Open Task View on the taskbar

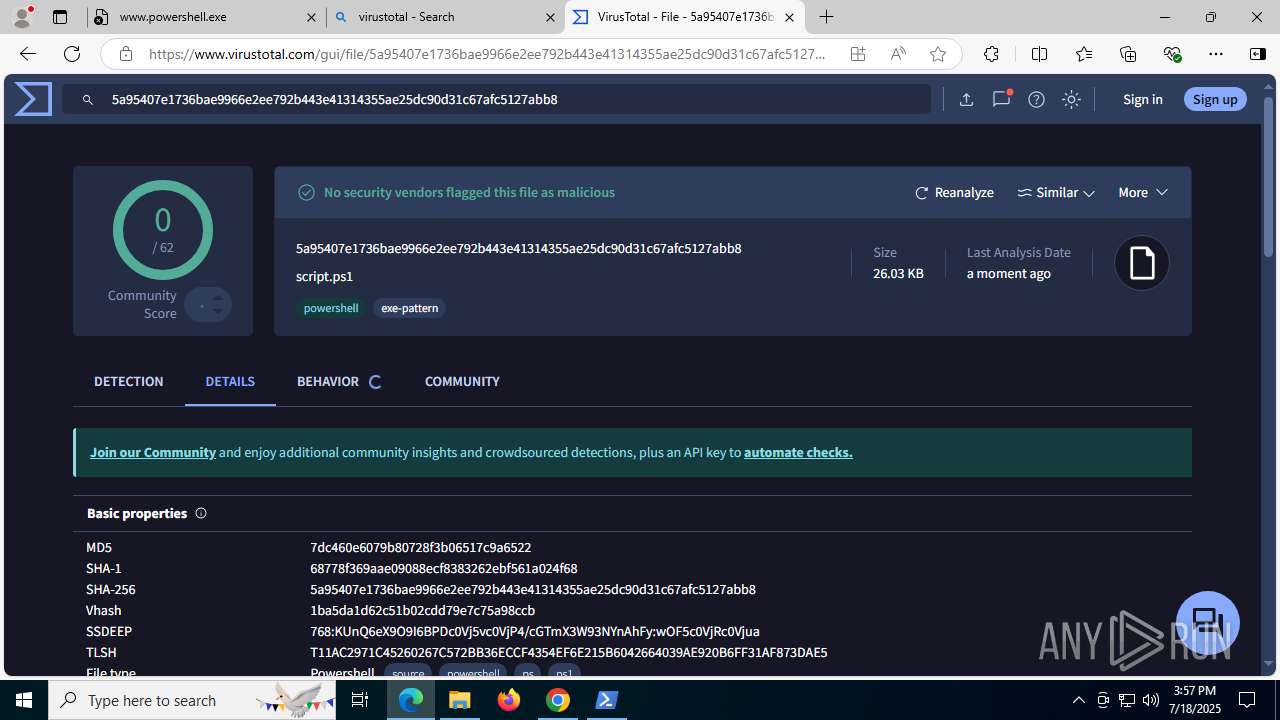tap(360, 700)
